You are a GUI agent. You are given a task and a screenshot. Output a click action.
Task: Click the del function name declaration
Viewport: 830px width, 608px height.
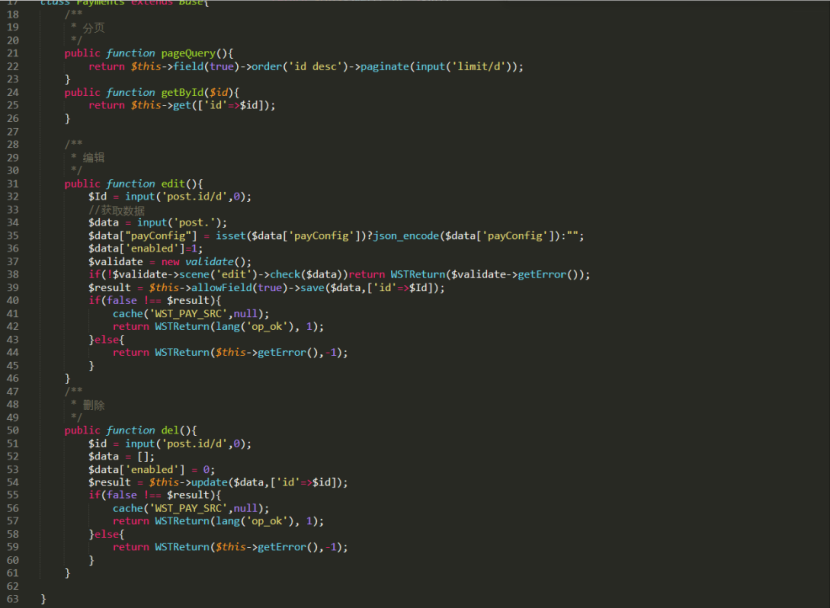(x=170, y=430)
